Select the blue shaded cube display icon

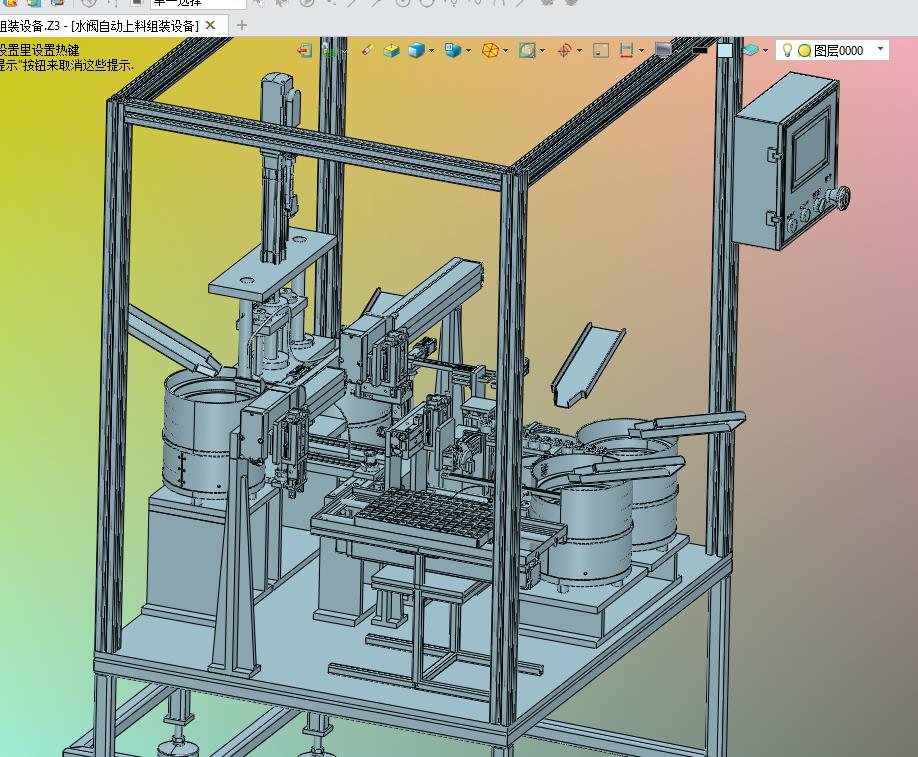click(x=416, y=51)
